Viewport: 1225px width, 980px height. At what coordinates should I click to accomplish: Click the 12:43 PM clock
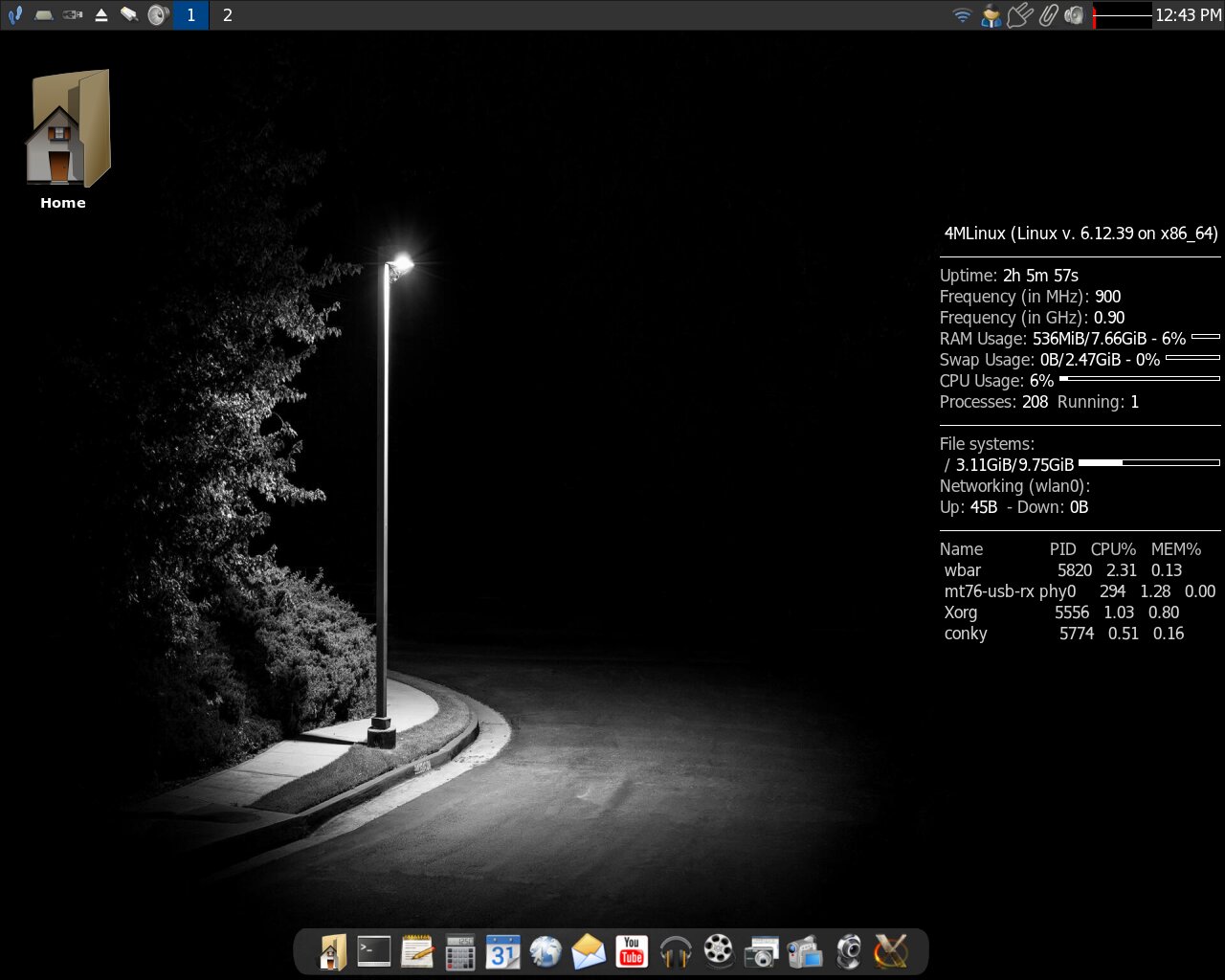point(1188,15)
